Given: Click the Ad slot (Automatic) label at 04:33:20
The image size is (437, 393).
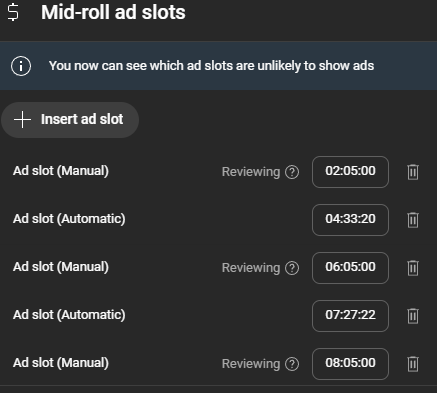Looking at the screenshot, I should [69, 219].
